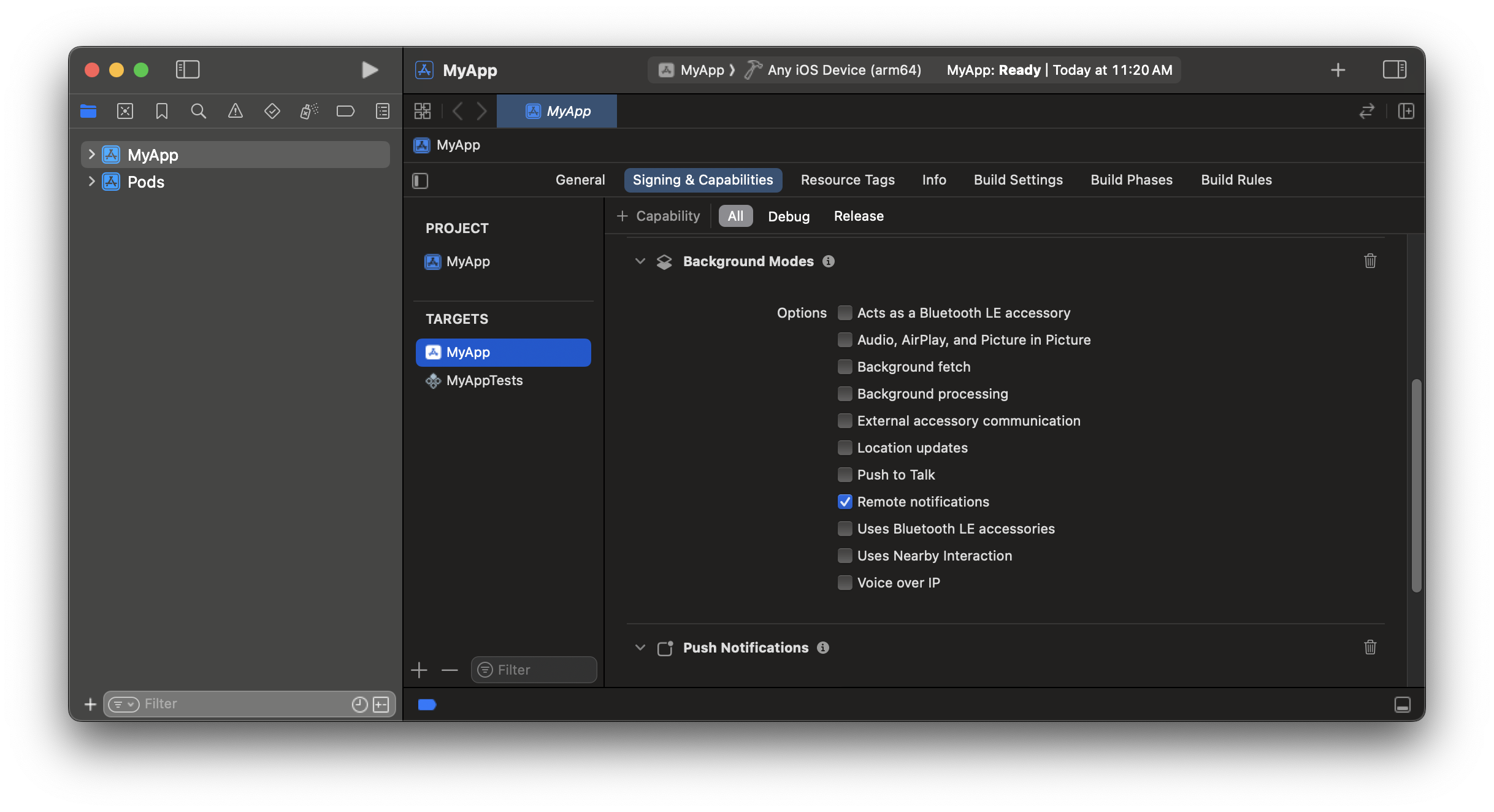Click the blue breakpoint tag icon
This screenshot has height=812, width=1494.
pyautogui.click(x=427, y=705)
